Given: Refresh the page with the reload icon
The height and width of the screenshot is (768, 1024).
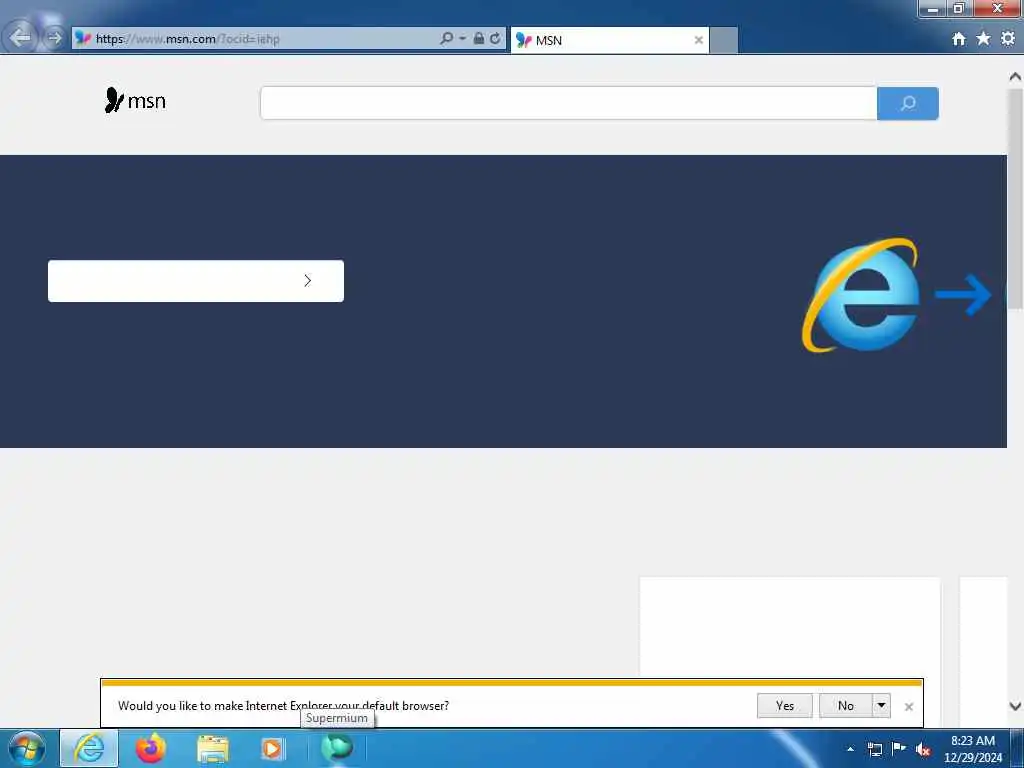Looking at the screenshot, I should tap(496, 39).
